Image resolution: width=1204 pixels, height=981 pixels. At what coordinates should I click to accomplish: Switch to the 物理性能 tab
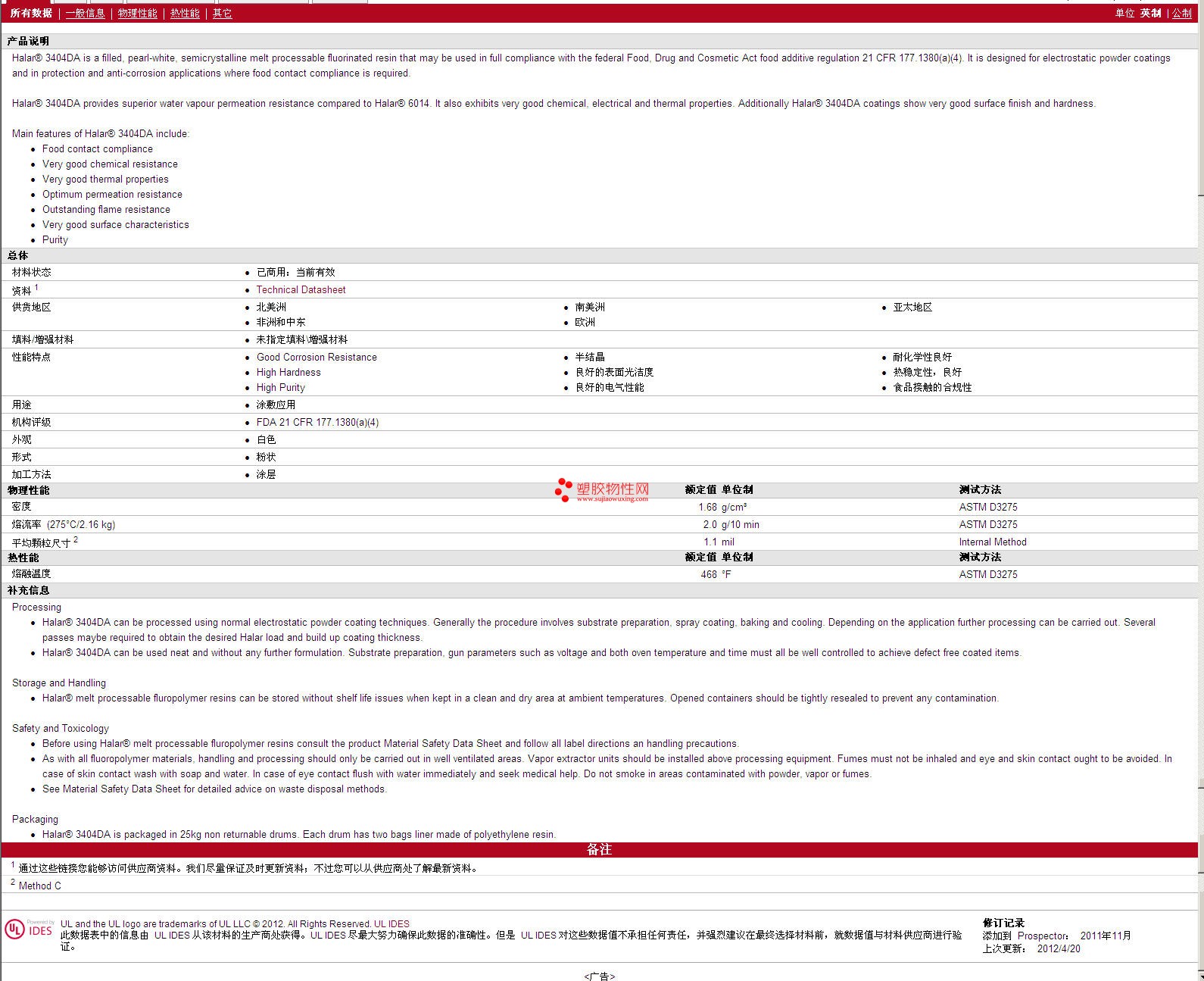point(137,13)
